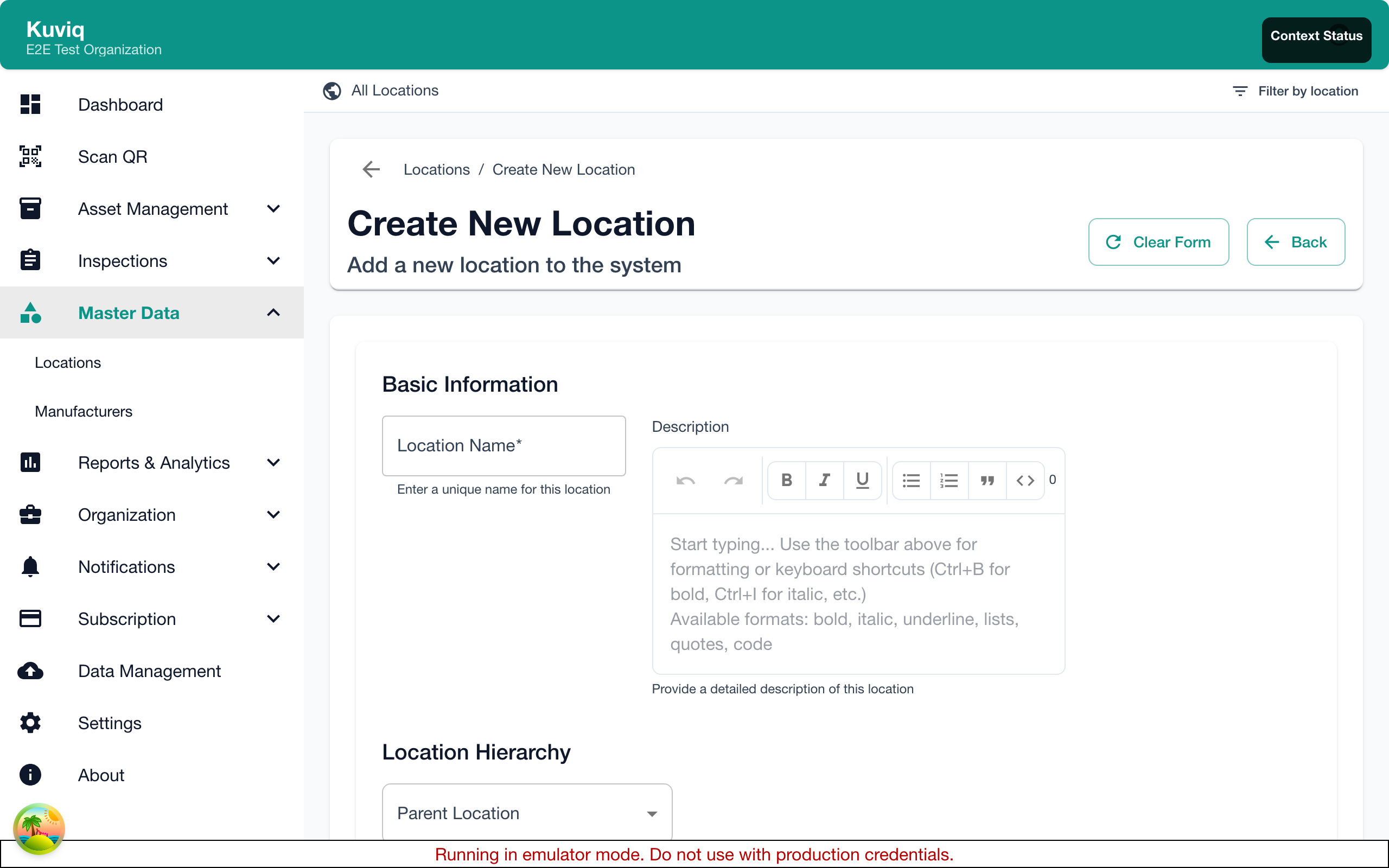The width and height of the screenshot is (1389, 868).
Task: Click the breadcrumb back arrow icon
Action: [x=371, y=169]
